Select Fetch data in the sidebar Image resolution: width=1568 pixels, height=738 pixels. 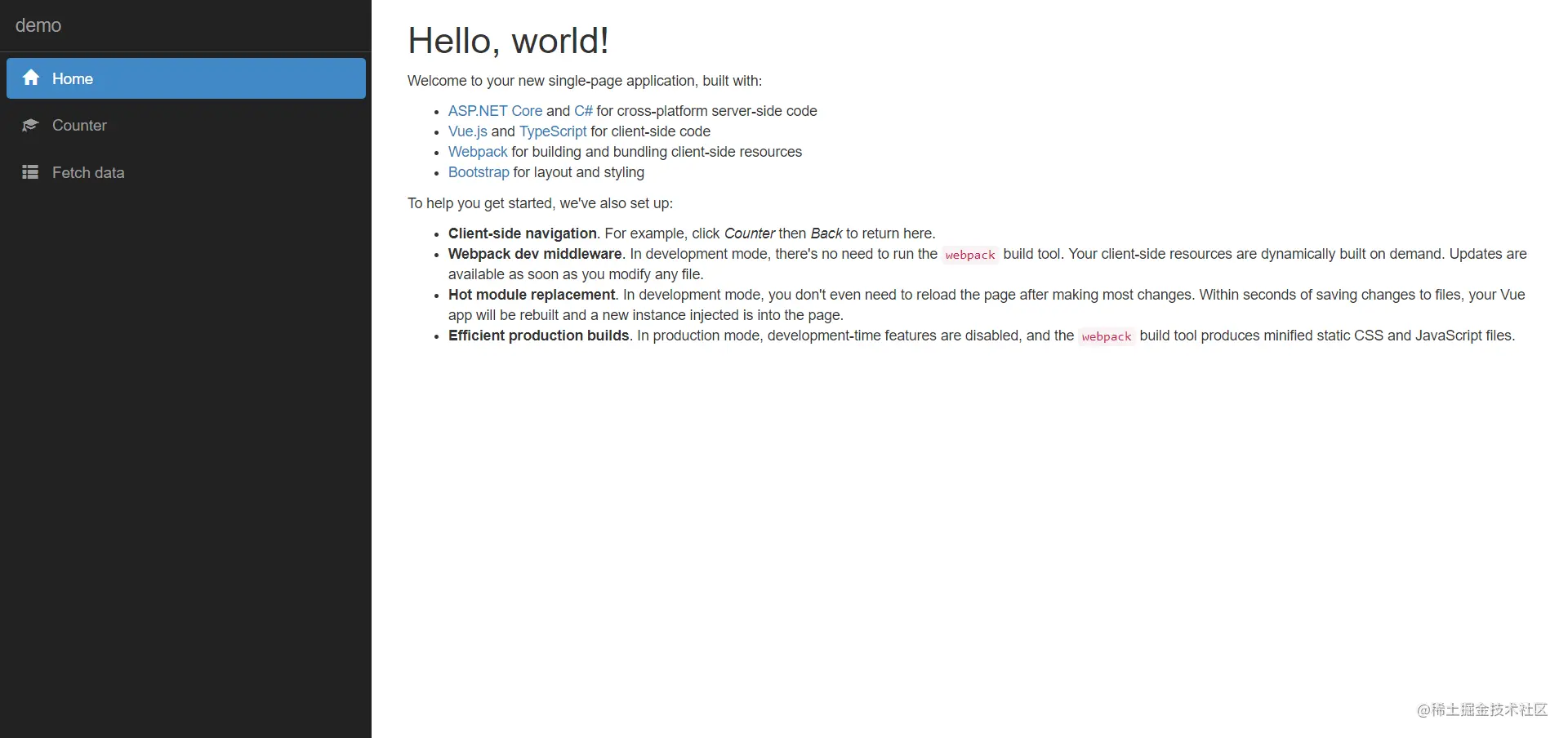point(186,172)
